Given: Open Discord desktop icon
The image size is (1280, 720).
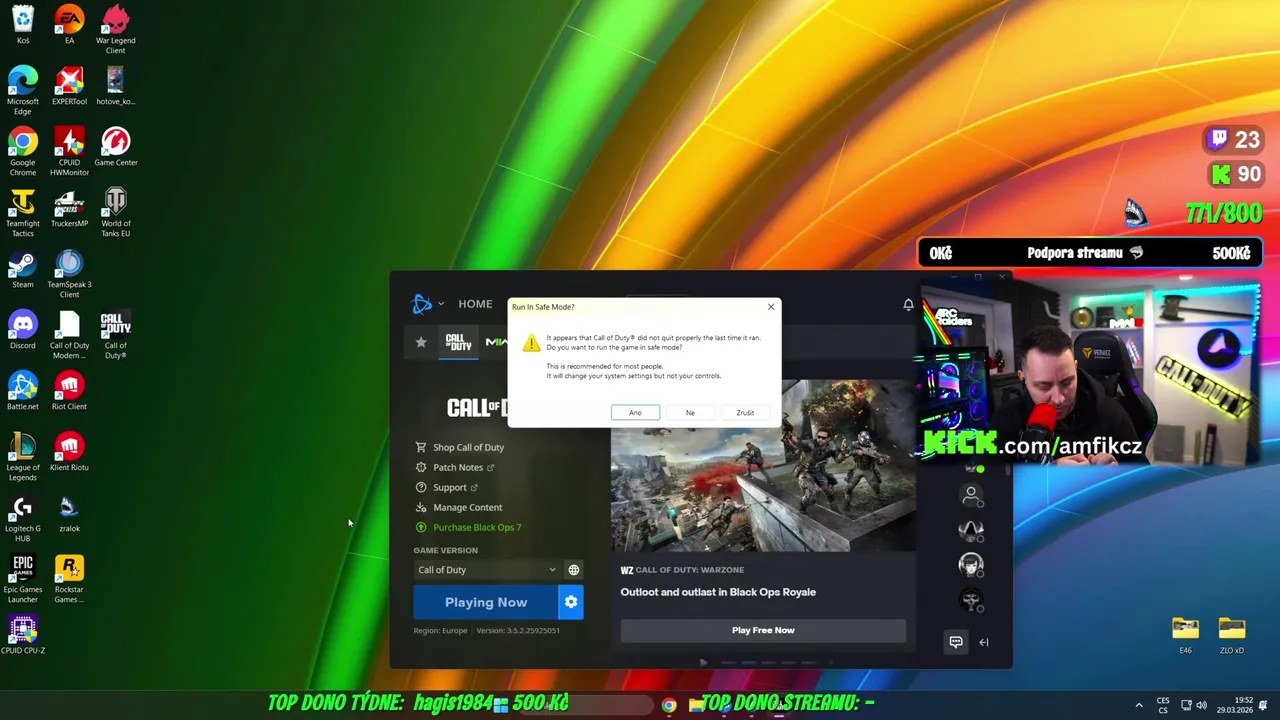Looking at the screenshot, I should [23, 330].
